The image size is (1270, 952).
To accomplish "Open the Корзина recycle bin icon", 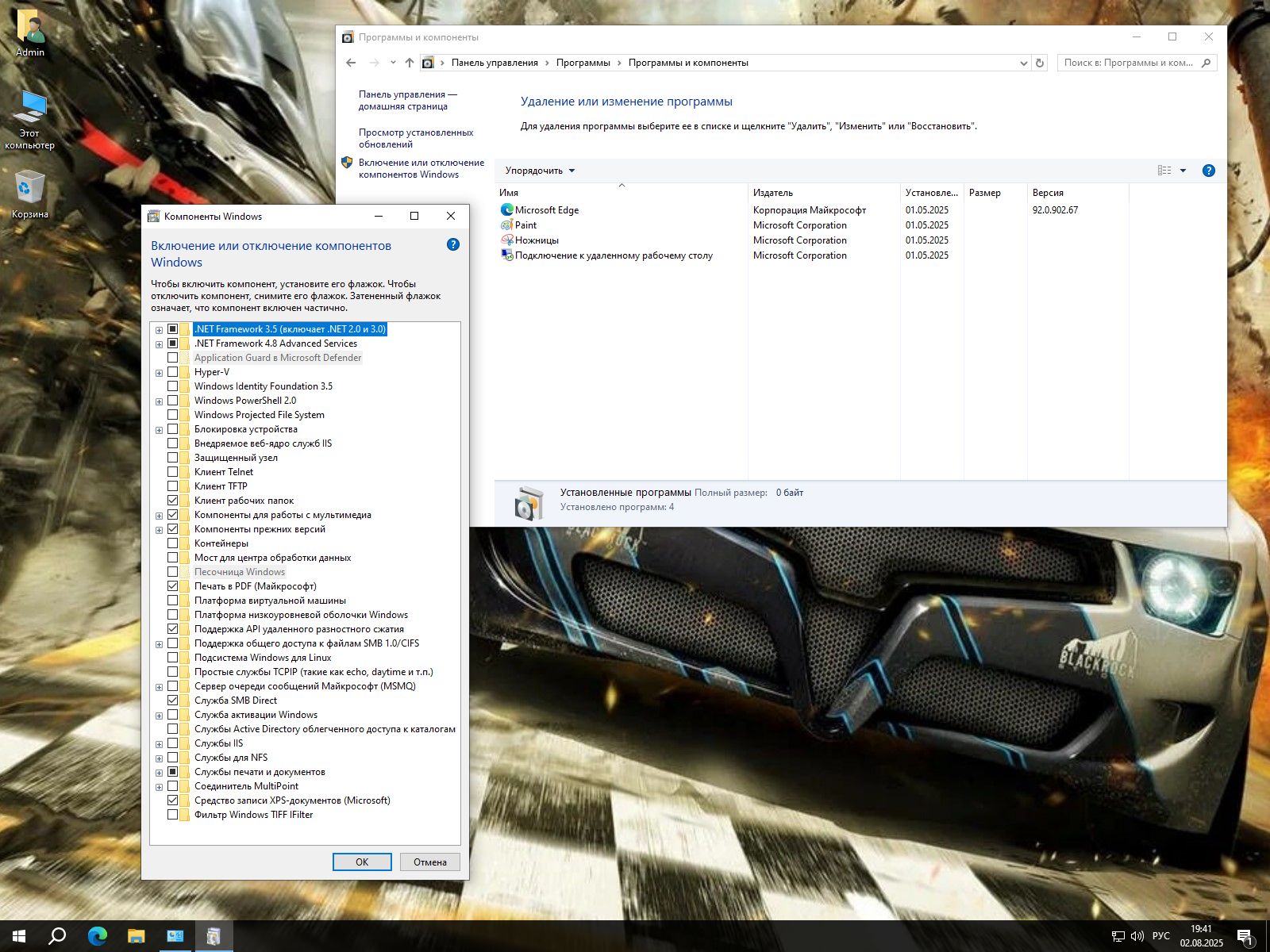I will 30,194.
